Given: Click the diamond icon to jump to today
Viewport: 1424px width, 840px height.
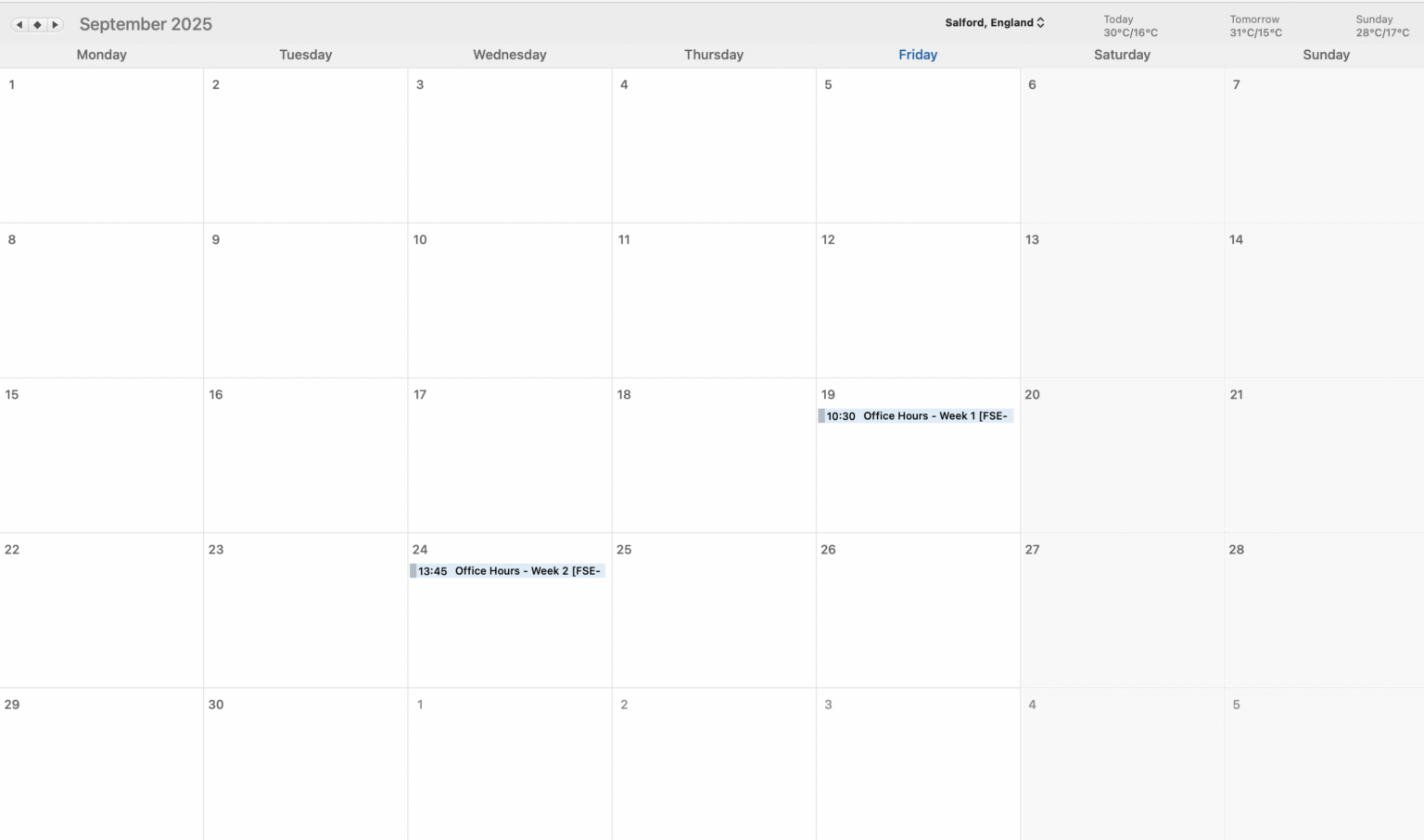Looking at the screenshot, I should click(37, 24).
